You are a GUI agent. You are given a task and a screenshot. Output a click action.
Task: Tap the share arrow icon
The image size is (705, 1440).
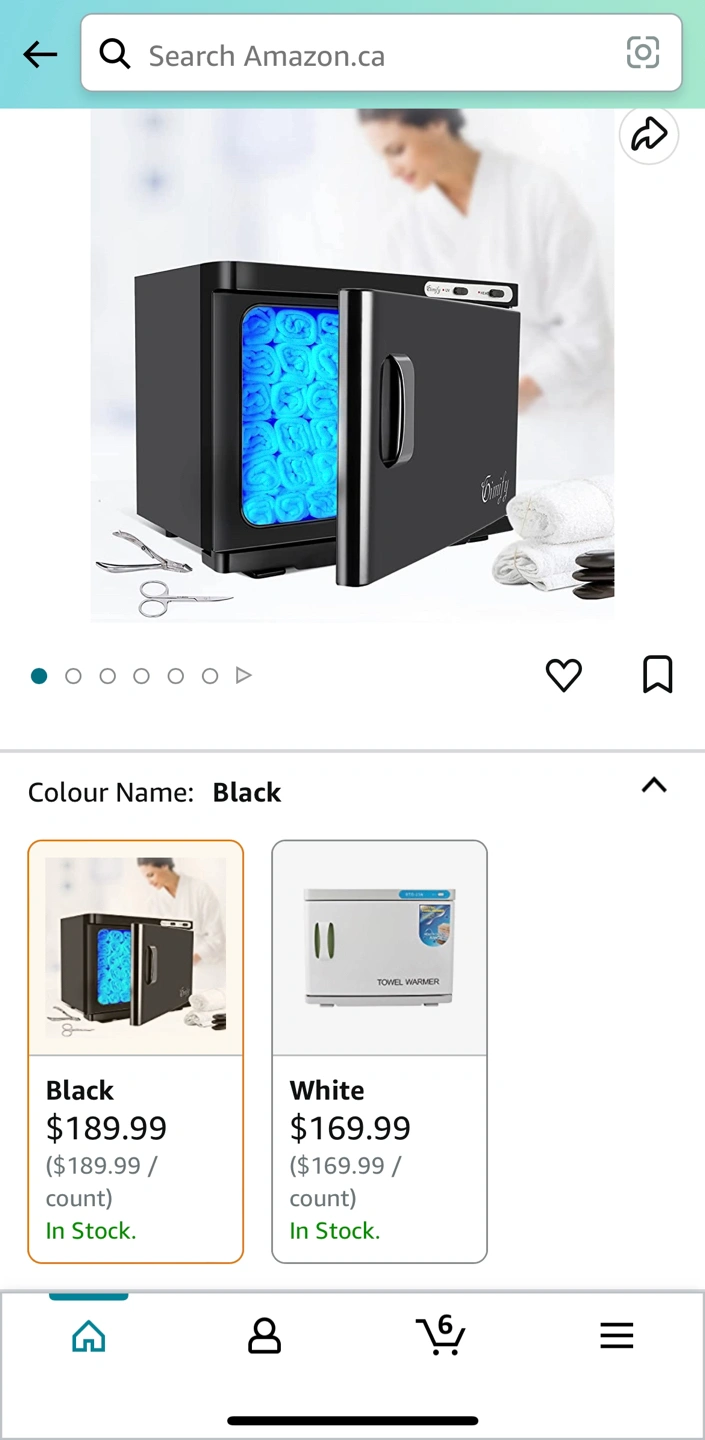click(x=649, y=134)
